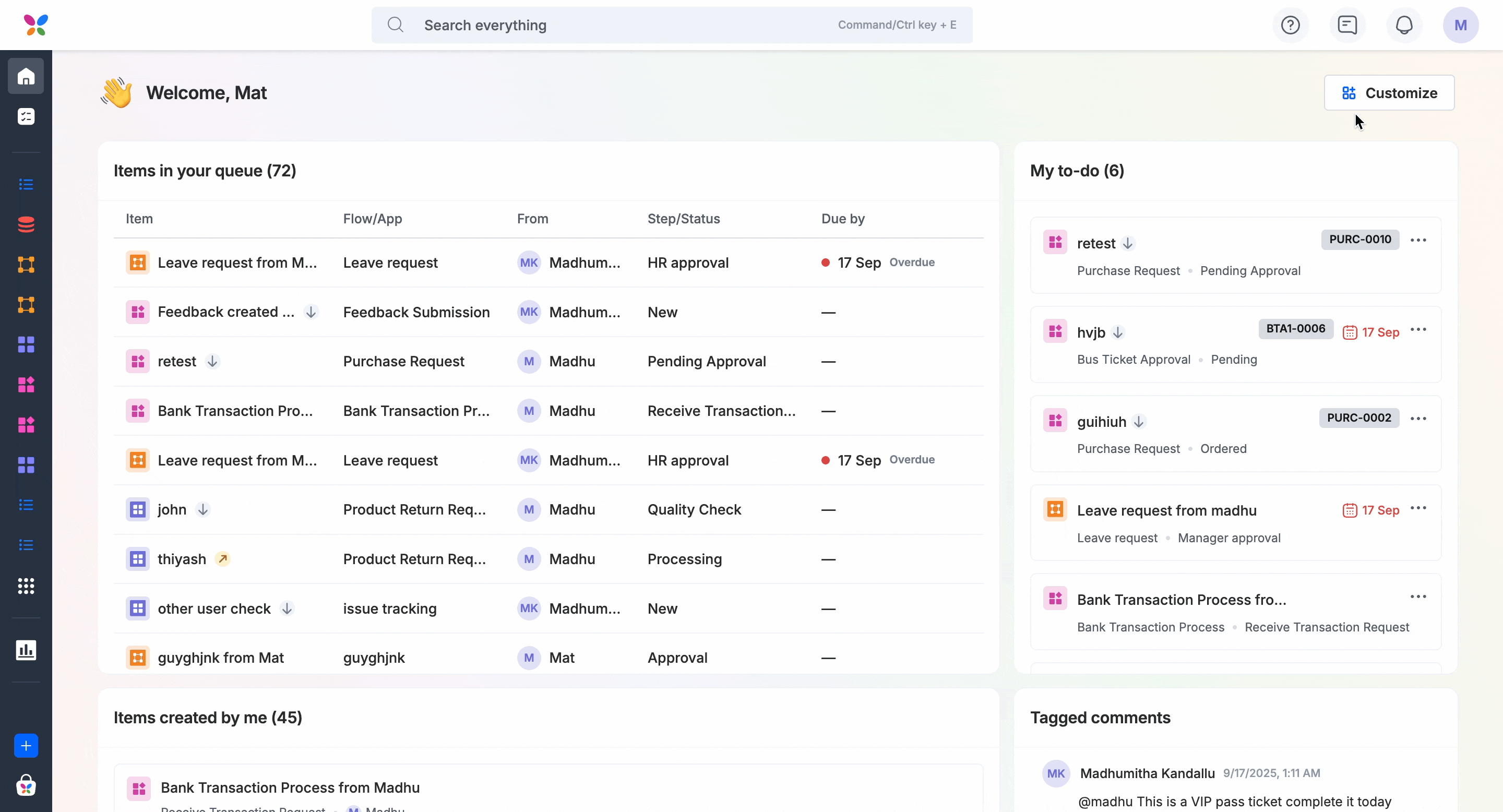Select the tasks checklist icon below Home

pyautogui.click(x=26, y=116)
